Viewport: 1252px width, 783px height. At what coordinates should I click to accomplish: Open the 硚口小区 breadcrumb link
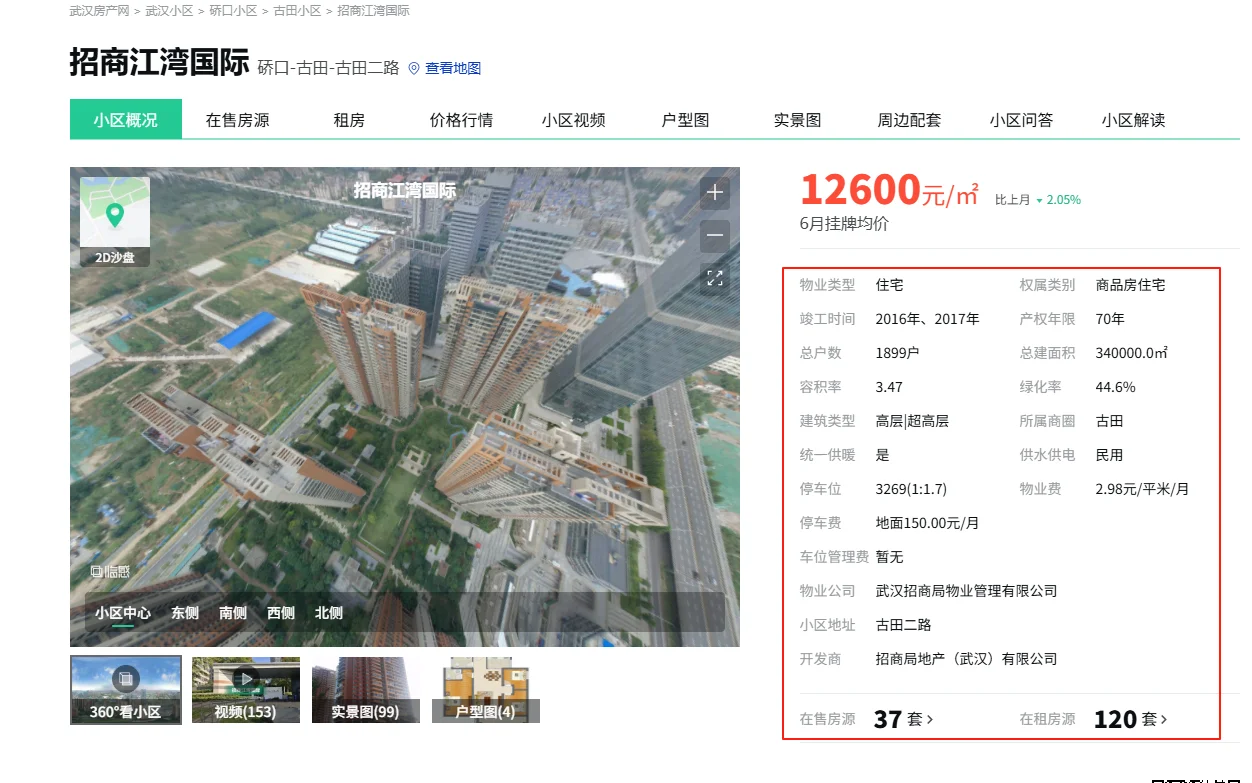click(x=233, y=11)
